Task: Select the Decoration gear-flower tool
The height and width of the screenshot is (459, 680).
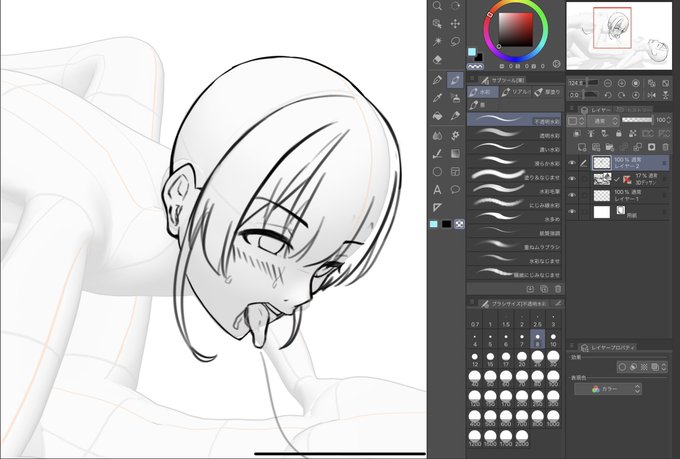Action: tap(455, 135)
